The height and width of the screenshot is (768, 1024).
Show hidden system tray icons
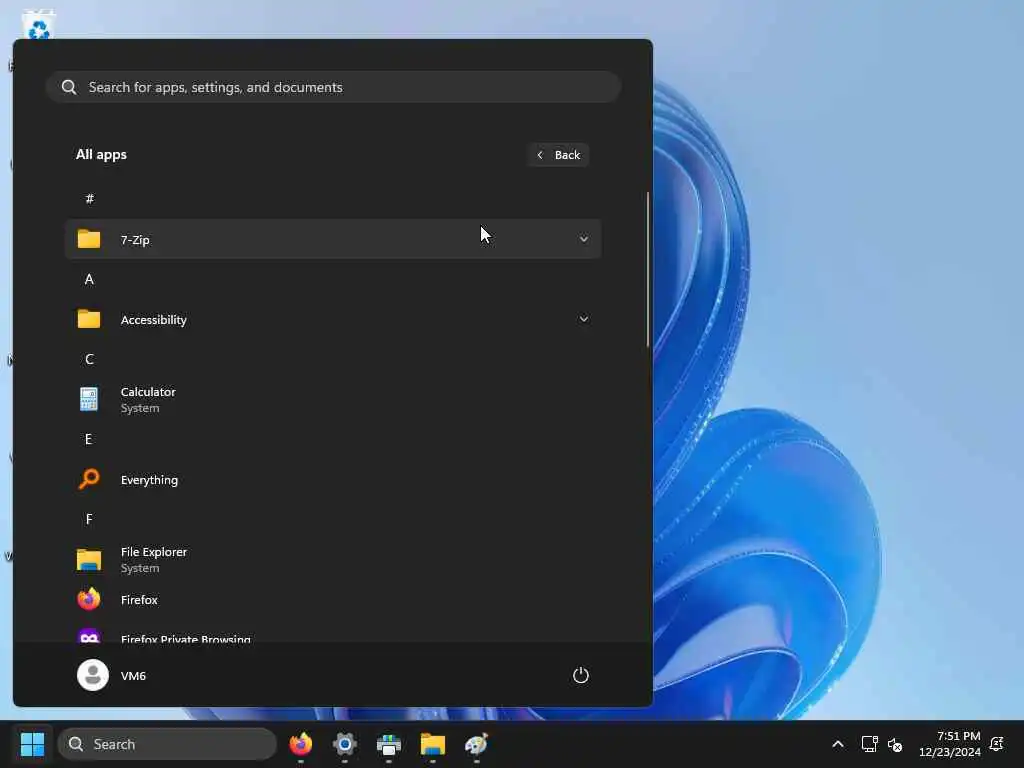tap(838, 744)
